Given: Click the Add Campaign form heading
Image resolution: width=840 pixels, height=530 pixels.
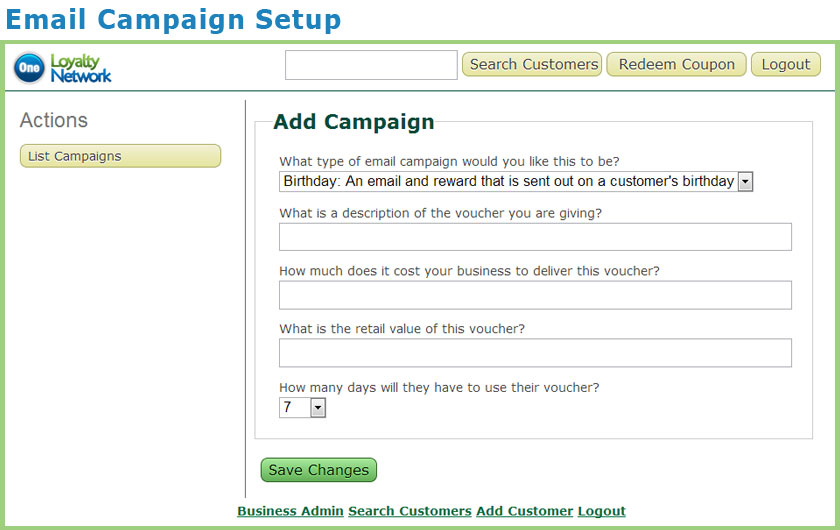Looking at the screenshot, I should pos(354,122).
